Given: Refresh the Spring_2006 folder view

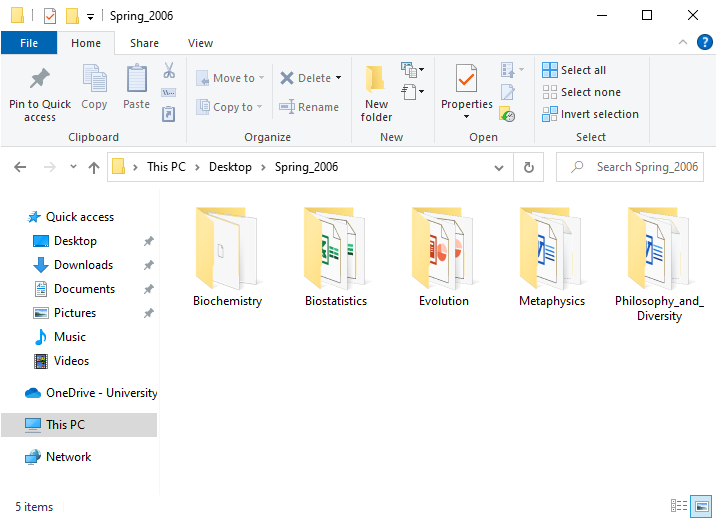Looking at the screenshot, I should 528,167.
